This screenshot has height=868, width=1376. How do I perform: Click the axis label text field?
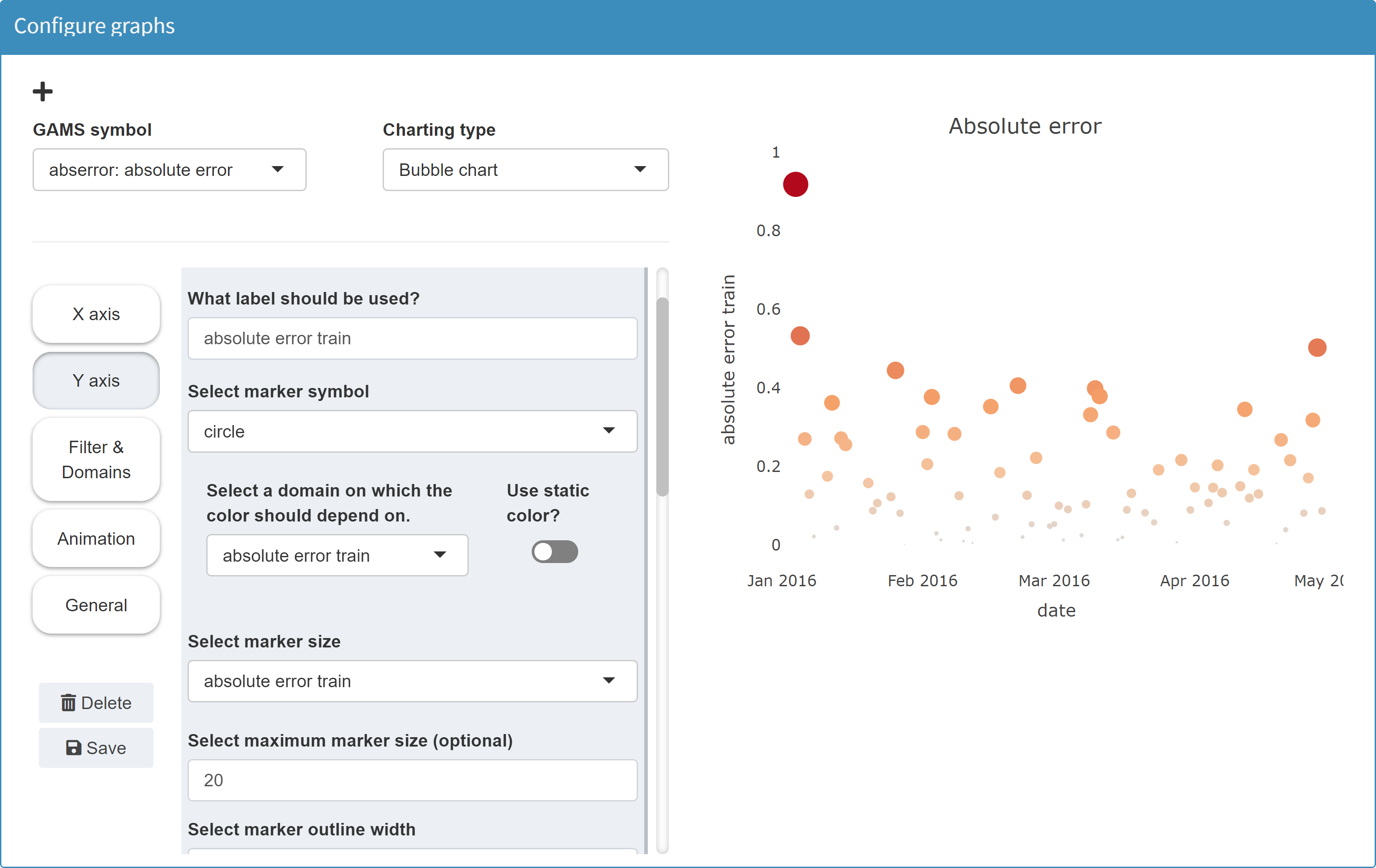coord(412,338)
